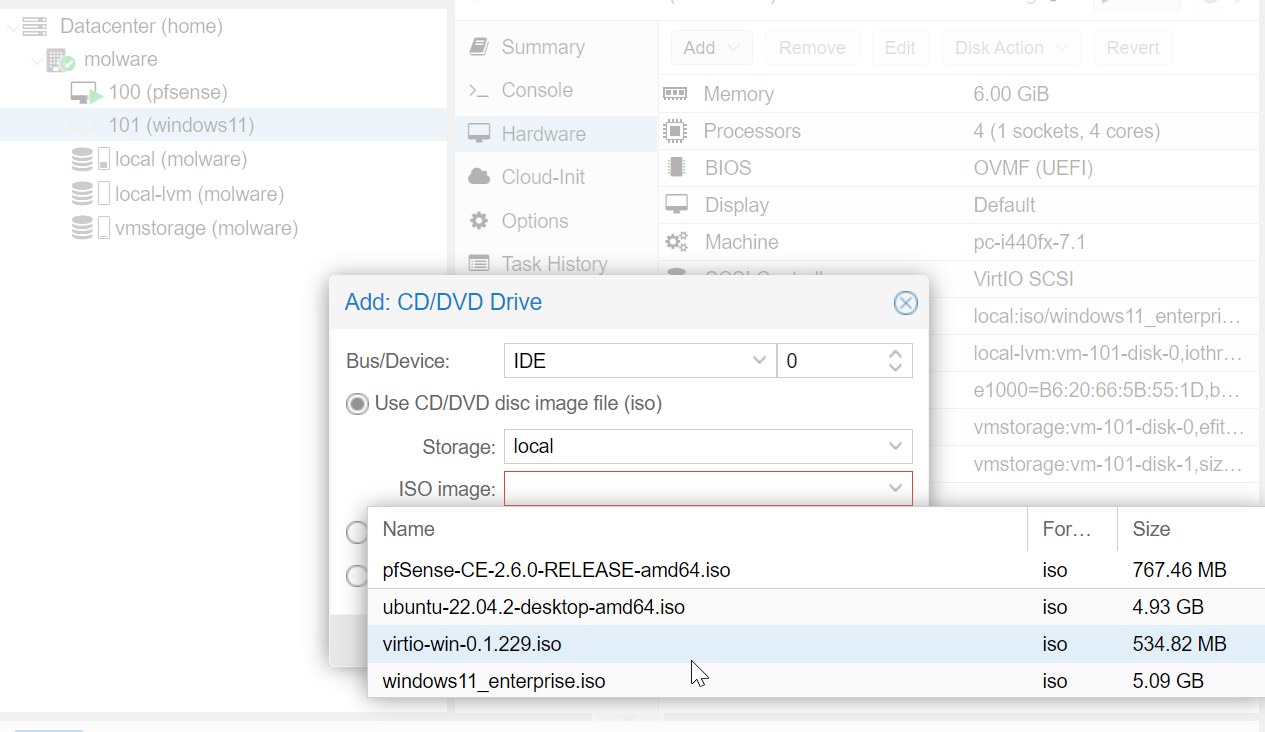
Task: Expand the Storage local dropdown
Action: (x=894, y=446)
